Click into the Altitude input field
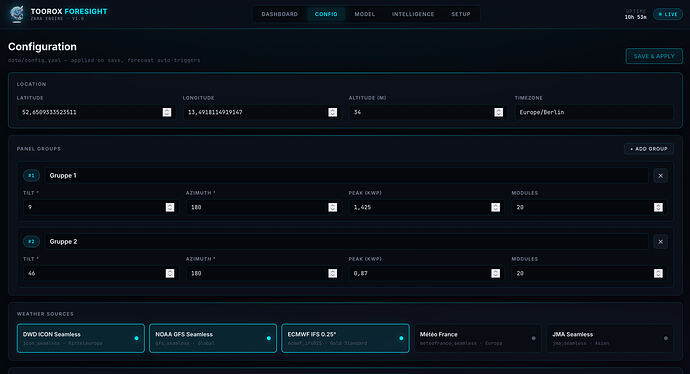690x374 pixels. pyautogui.click(x=428, y=112)
